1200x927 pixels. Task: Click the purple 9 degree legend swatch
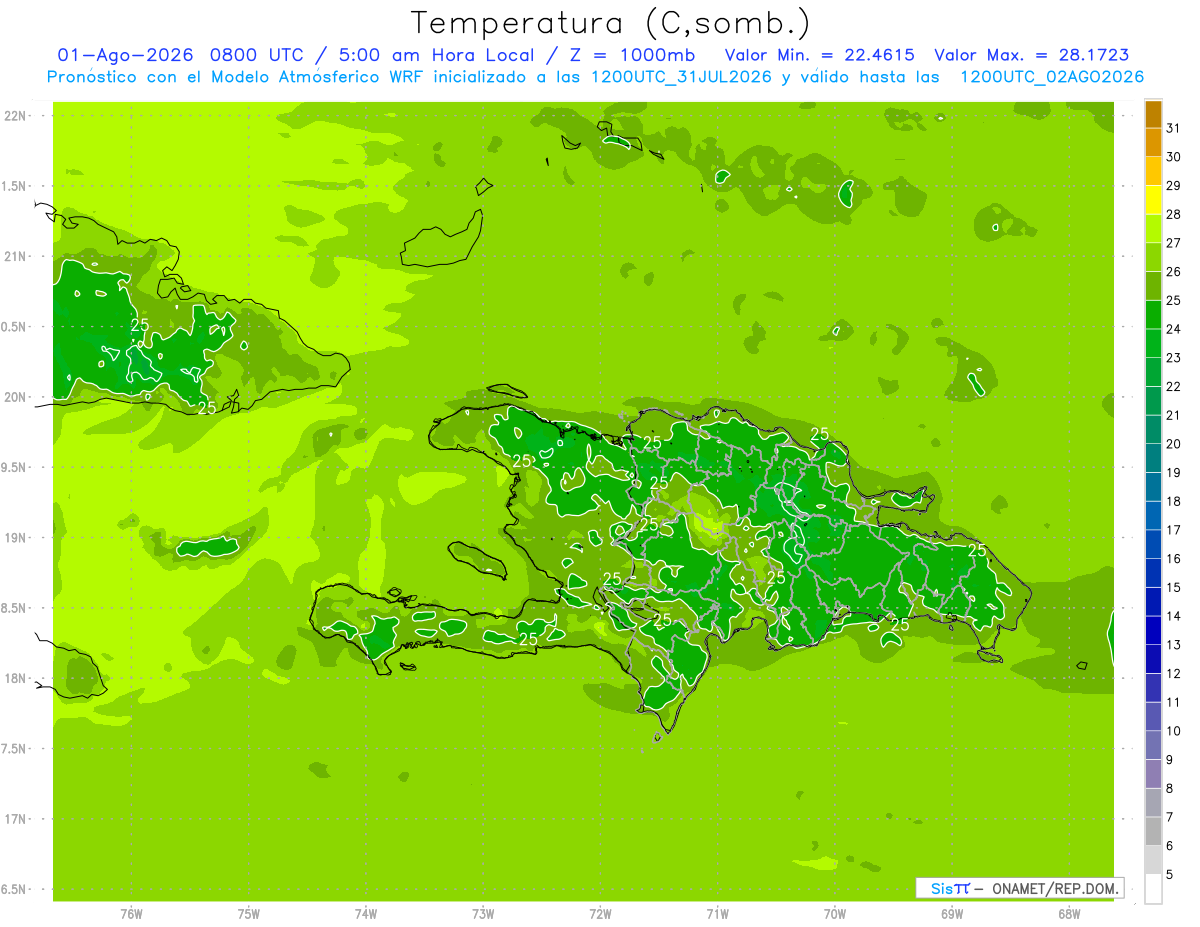[x=1153, y=746]
